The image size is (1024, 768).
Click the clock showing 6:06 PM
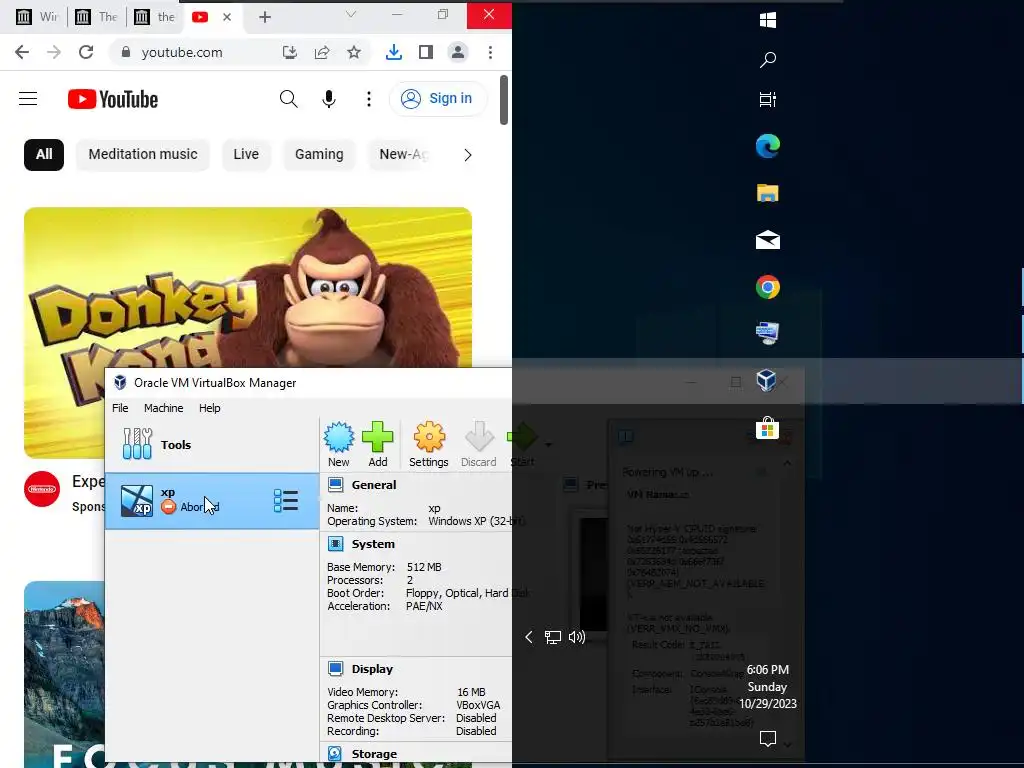tap(768, 686)
